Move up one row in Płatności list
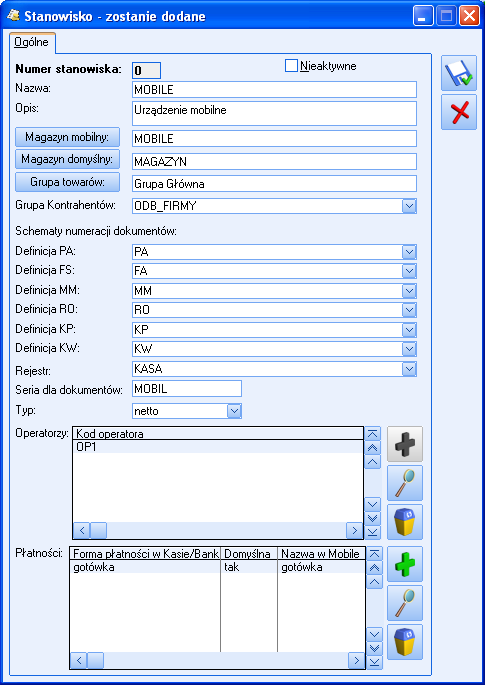Viewport: 485px width, 685px height. click(x=374, y=581)
